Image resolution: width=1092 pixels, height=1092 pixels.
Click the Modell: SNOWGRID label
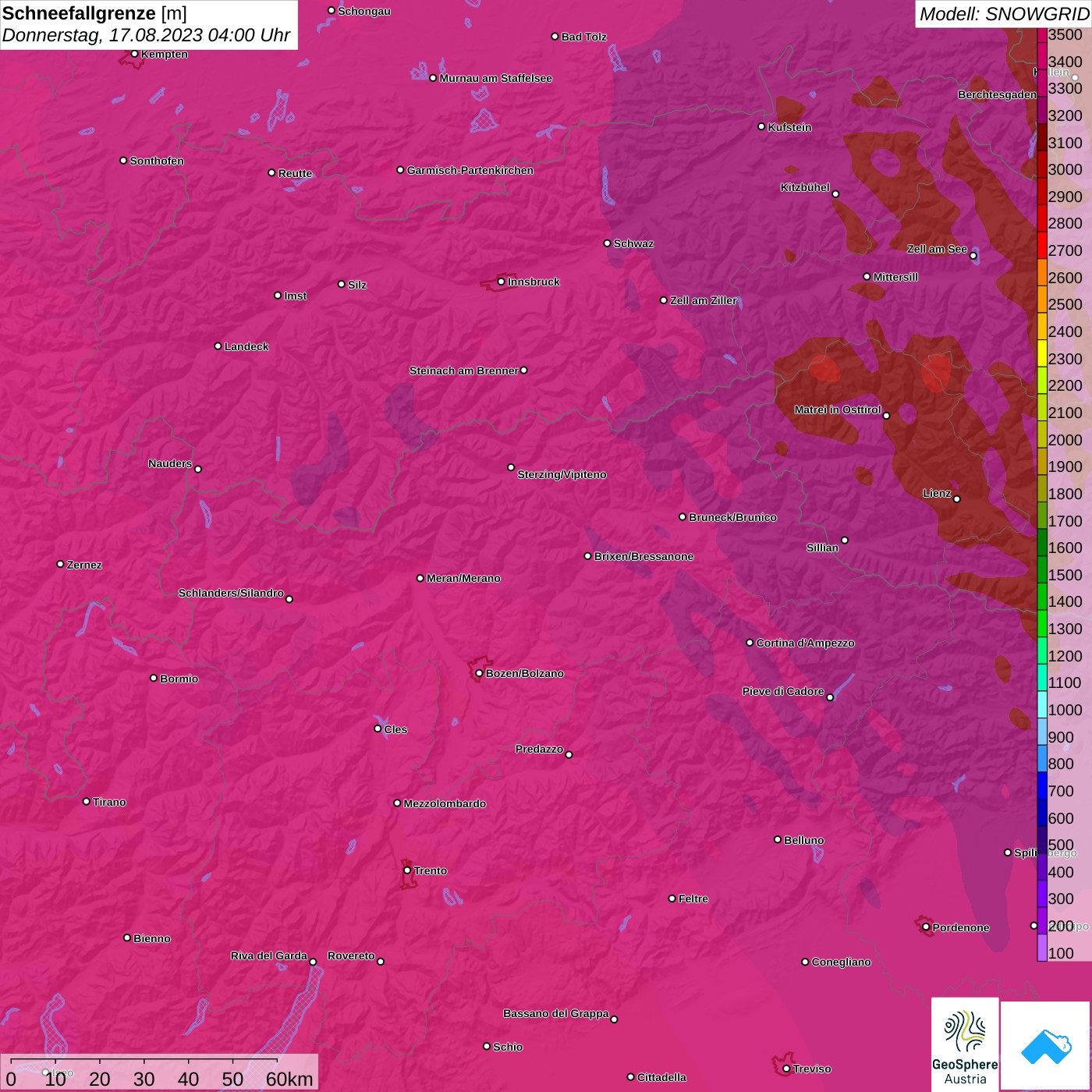coord(1004,13)
